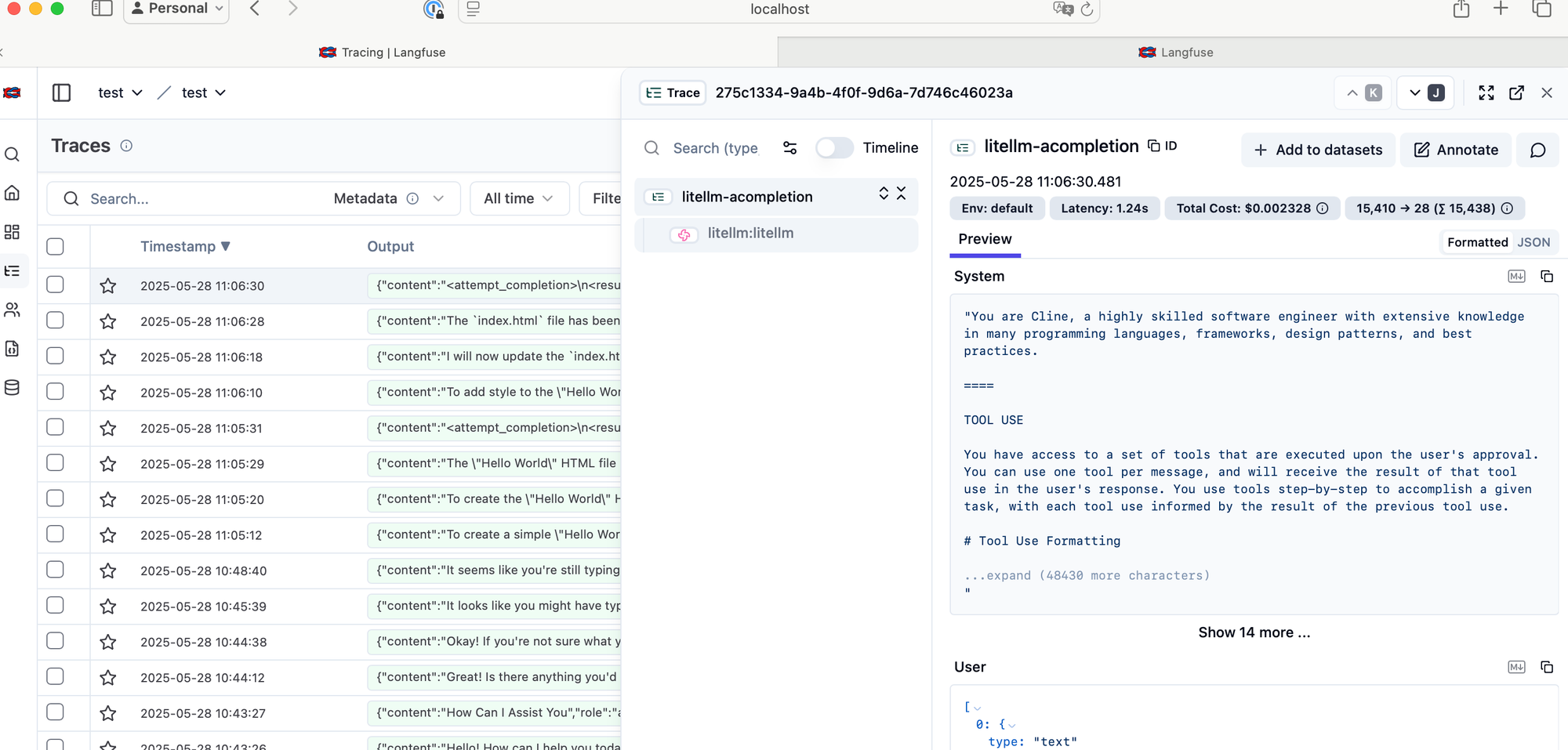Viewport: 1568px width, 750px height.
Task: Open the Tracing icon in left sidebar
Action: pyautogui.click(x=13, y=271)
